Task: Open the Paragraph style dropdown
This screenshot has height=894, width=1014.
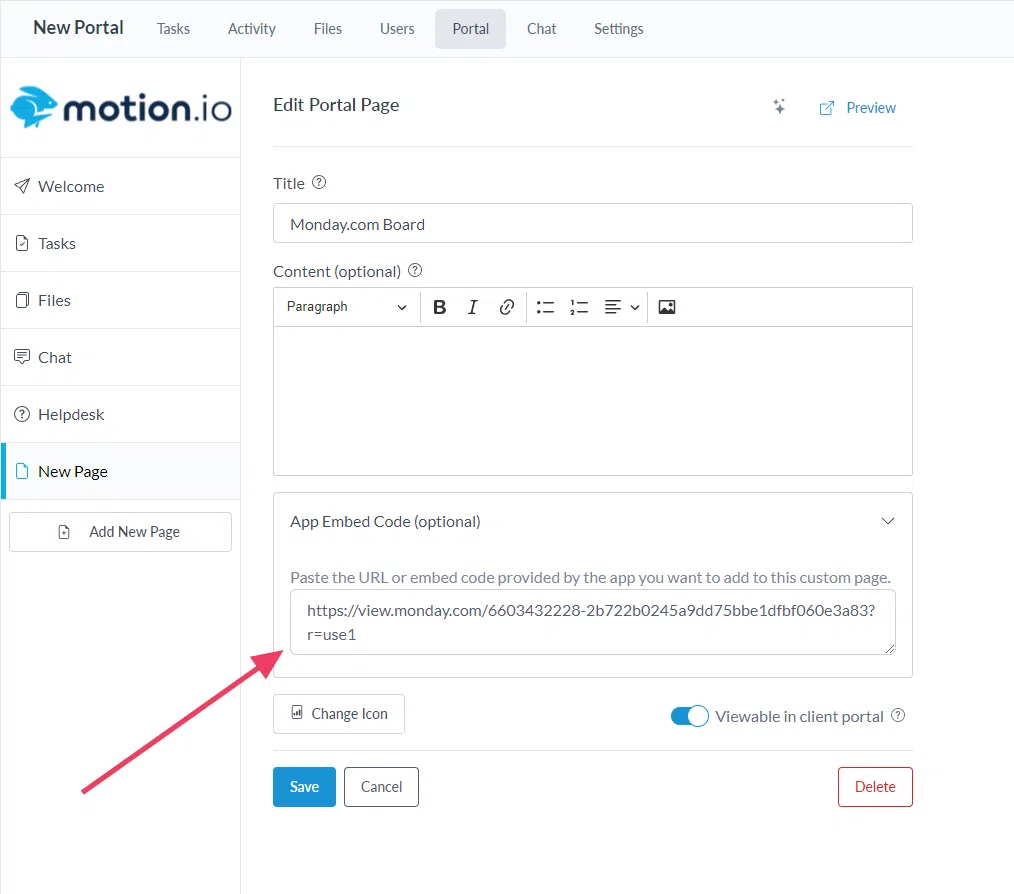Action: pos(346,307)
